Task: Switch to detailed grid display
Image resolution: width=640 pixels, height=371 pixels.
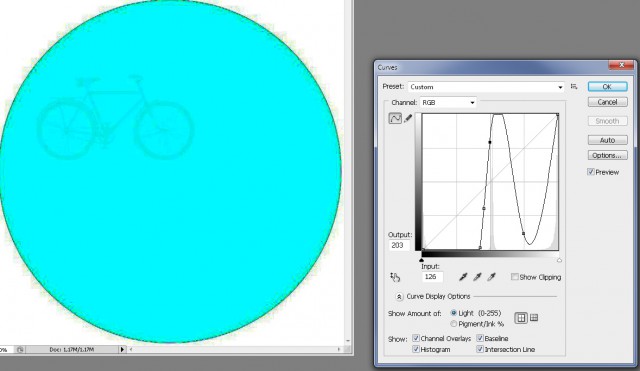Action: point(534,318)
